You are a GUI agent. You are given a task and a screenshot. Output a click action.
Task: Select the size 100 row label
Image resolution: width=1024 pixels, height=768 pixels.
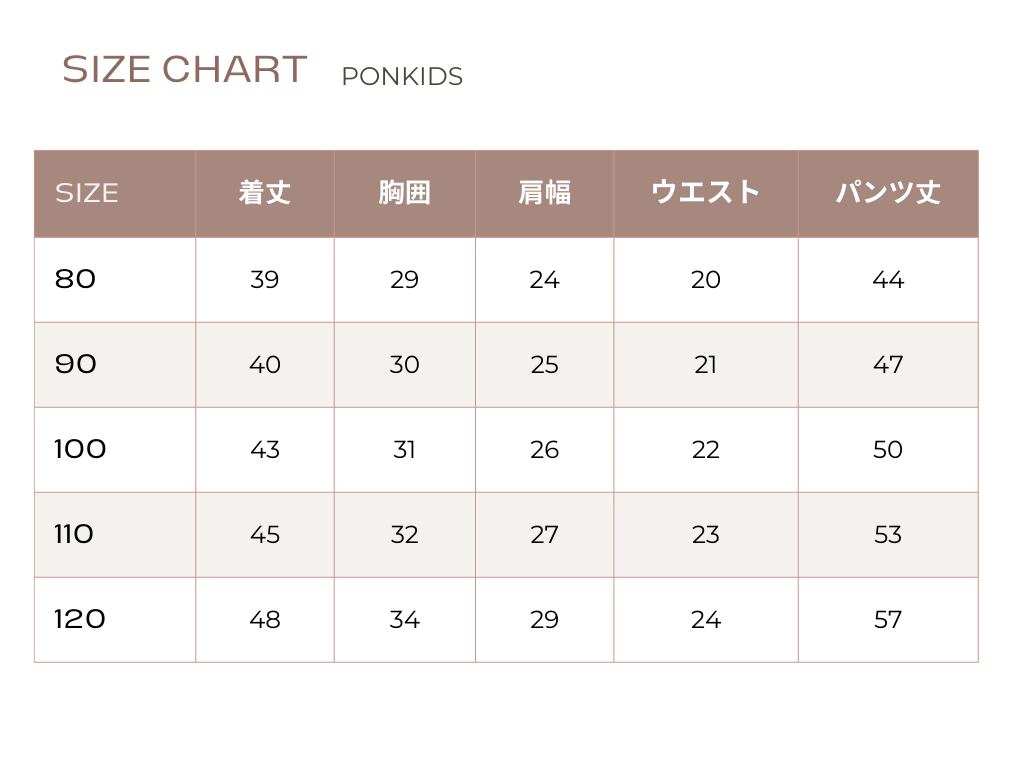coord(80,449)
